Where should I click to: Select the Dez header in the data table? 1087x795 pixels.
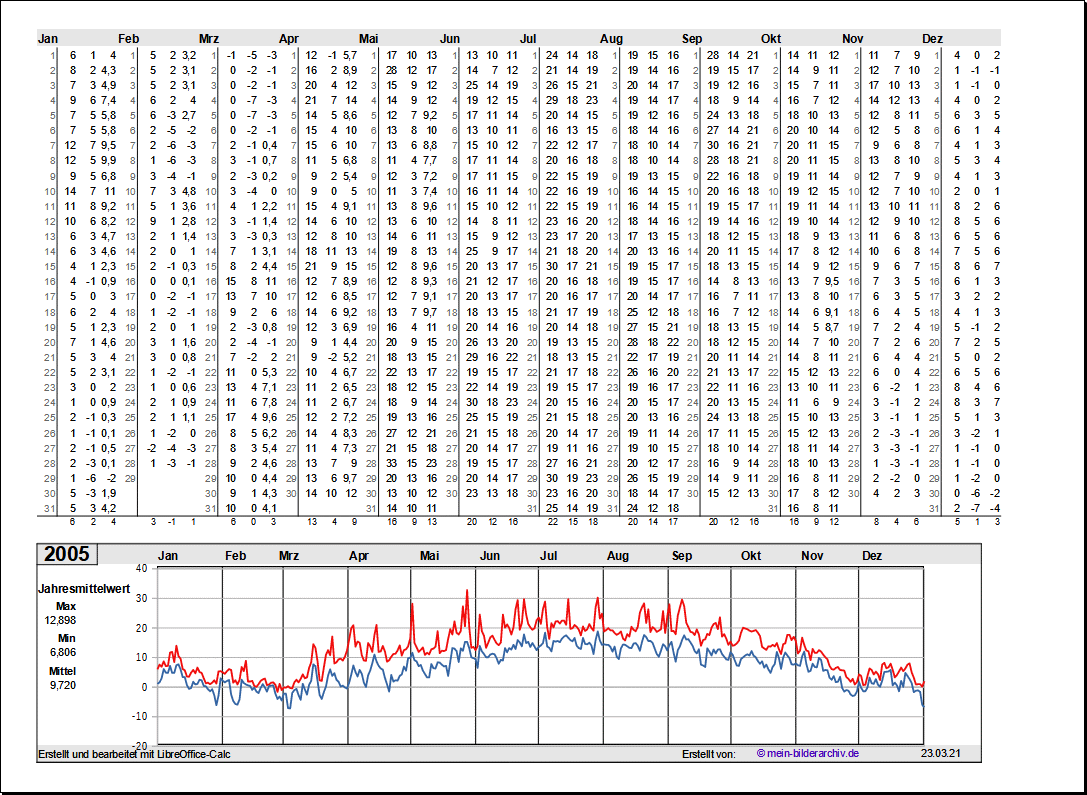pyautogui.click(x=932, y=39)
